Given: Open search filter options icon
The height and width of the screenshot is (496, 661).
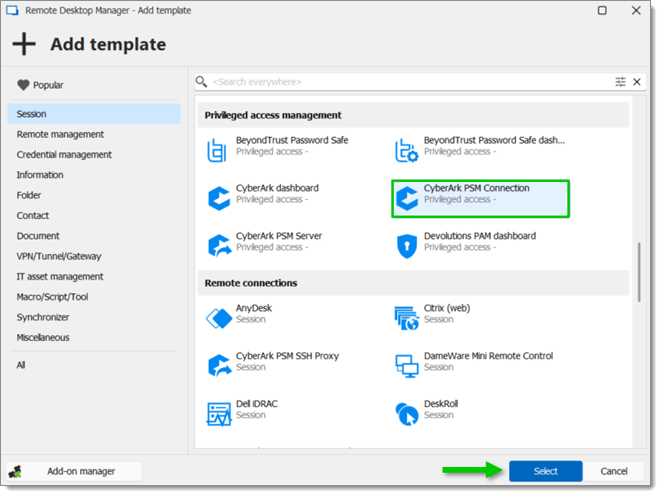Looking at the screenshot, I should tap(620, 82).
